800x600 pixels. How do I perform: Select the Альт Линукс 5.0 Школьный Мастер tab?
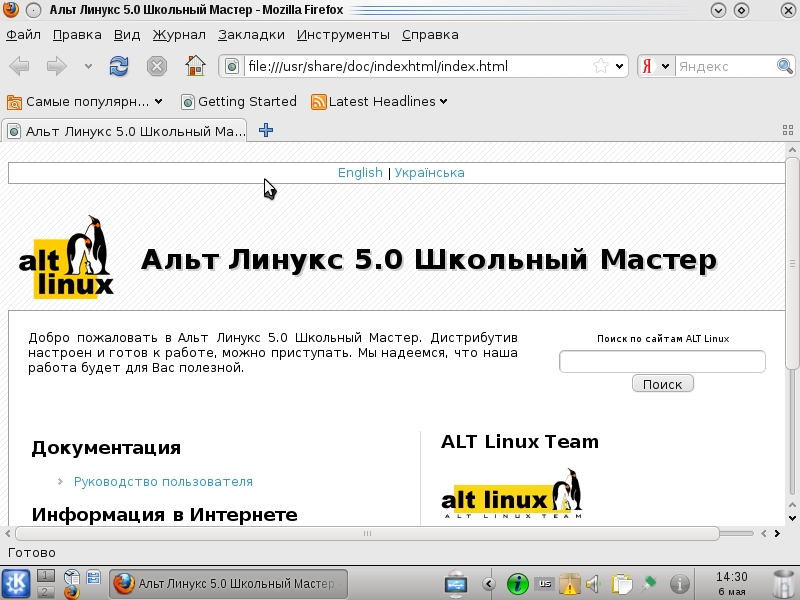coord(124,131)
